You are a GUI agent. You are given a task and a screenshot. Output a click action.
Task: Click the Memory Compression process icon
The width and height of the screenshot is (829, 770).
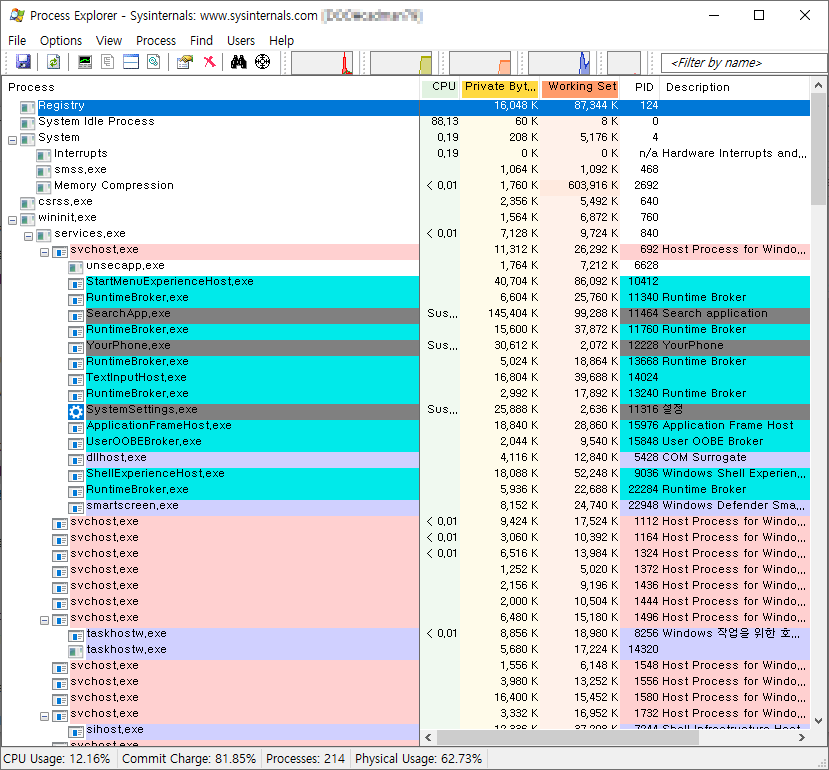pyautogui.click(x=43, y=188)
